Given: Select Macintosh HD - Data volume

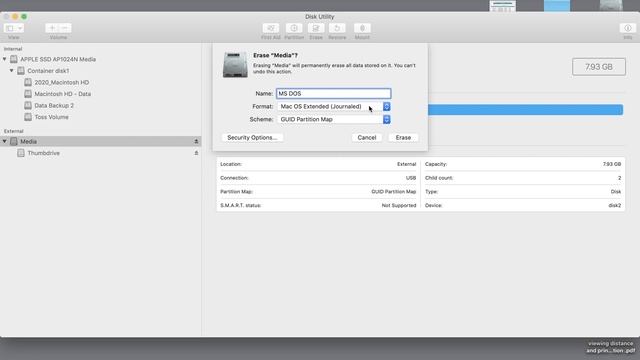Looking at the screenshot, I should point(62,94).
